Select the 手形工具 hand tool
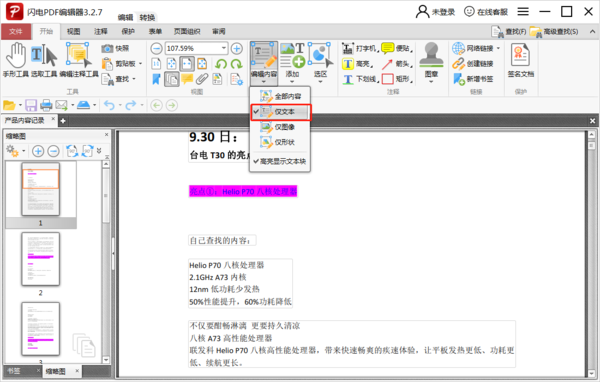Screen dimensions: 600x382 coord(15,60)
